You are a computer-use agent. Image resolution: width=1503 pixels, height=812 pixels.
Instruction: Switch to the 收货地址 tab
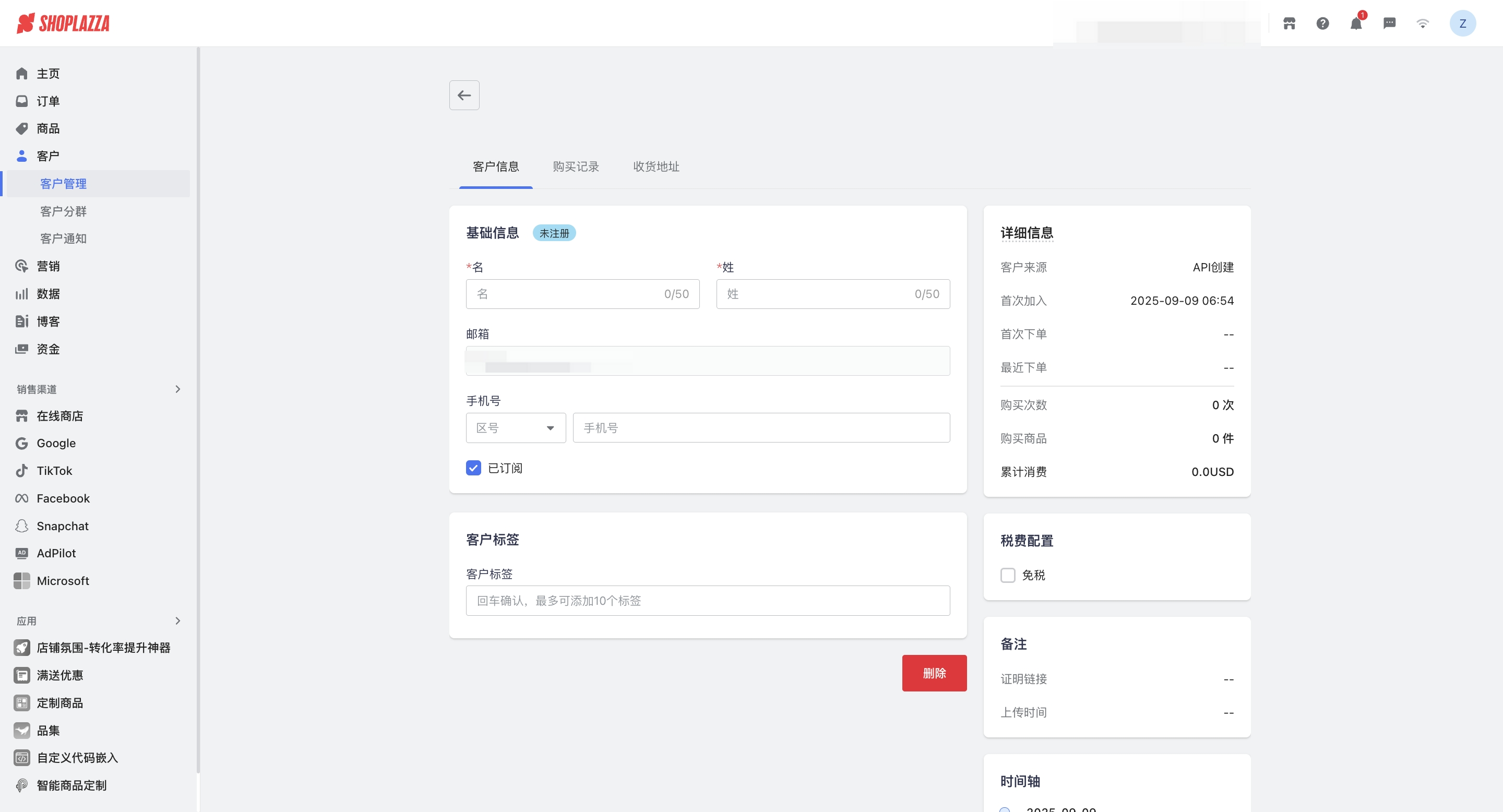(x=656, y=167)
